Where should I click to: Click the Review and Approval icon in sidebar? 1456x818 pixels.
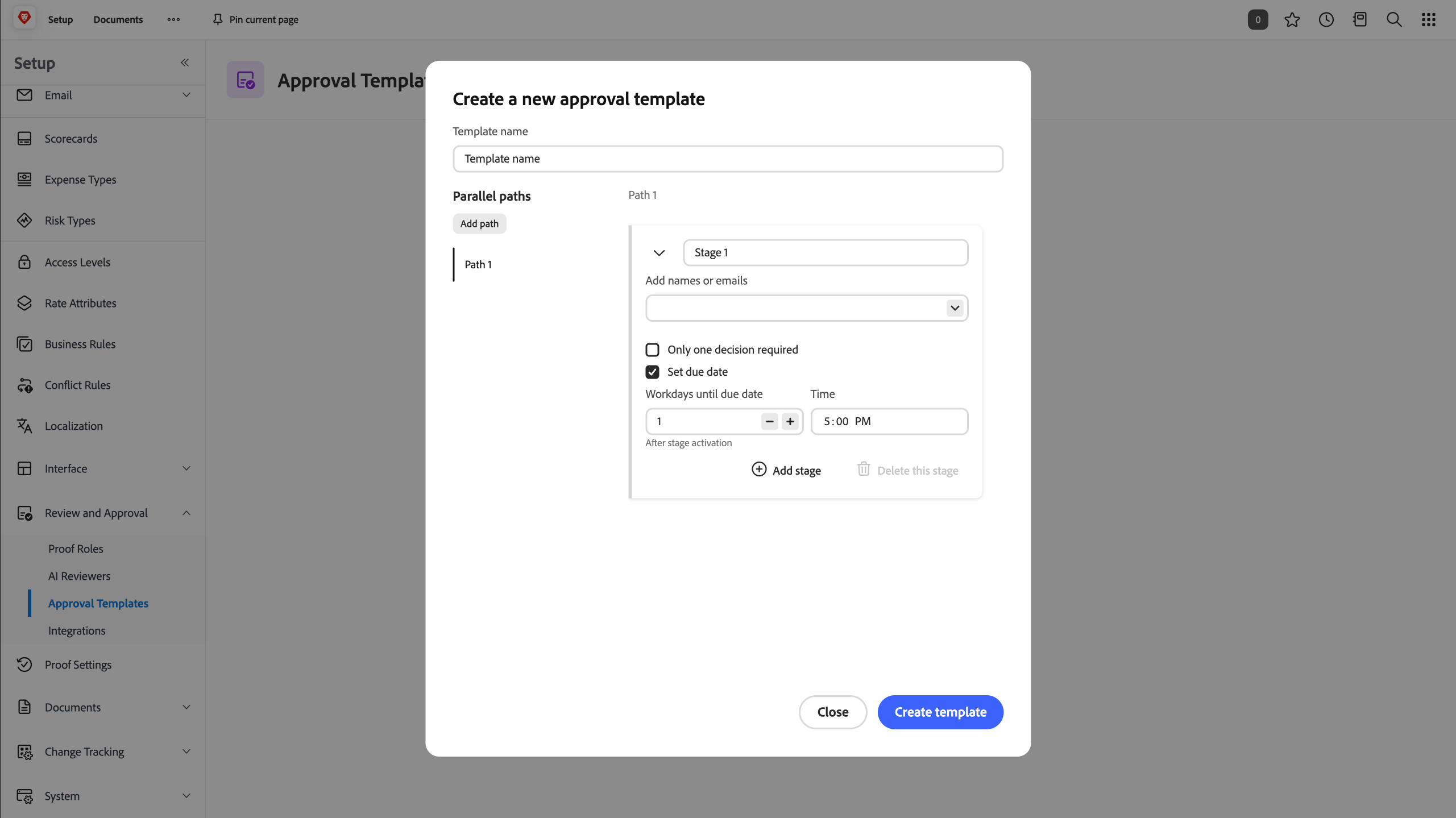(24, 513)
